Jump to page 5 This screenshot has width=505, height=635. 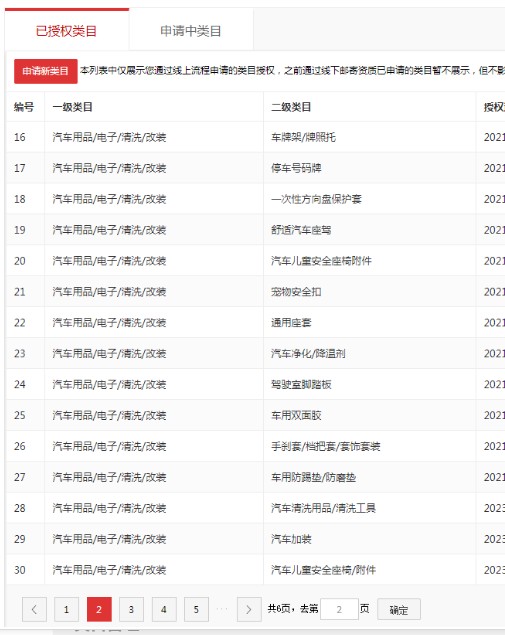coord(196,609)
